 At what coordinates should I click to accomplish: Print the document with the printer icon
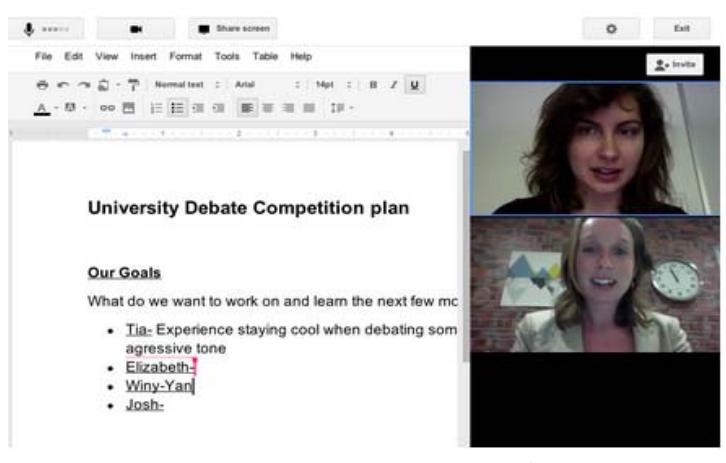click(43, 85)
